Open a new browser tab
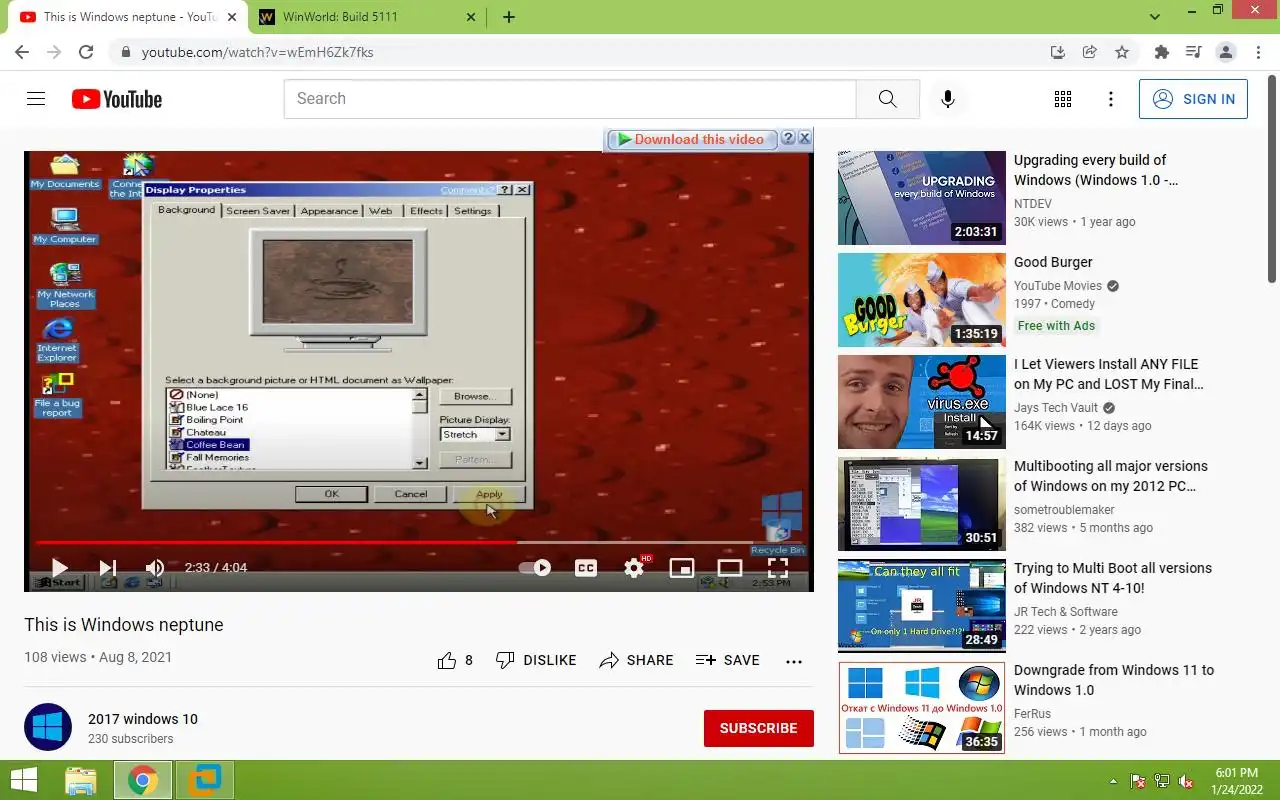 pos(509,17)
